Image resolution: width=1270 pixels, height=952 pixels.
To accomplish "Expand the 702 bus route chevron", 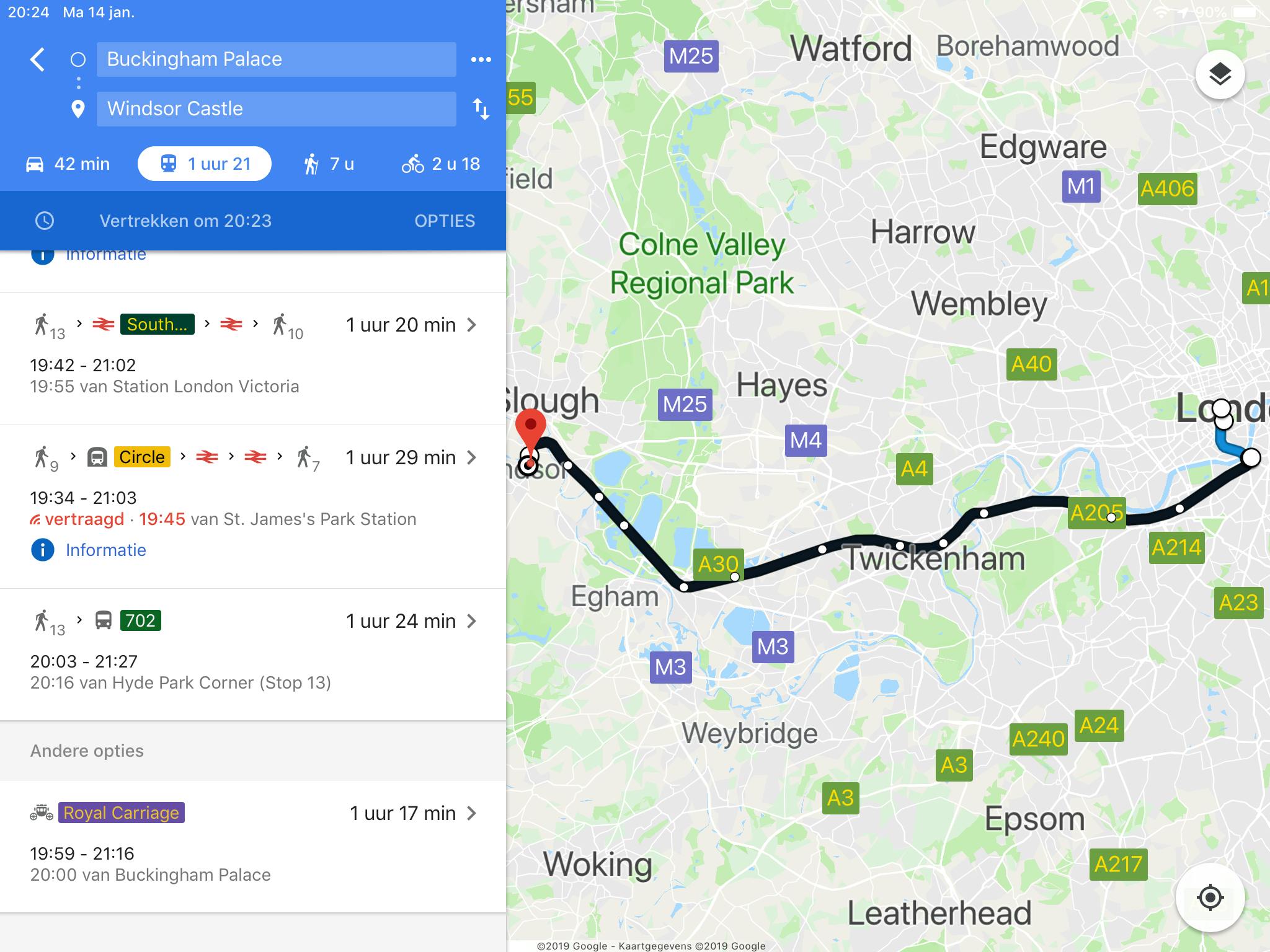I will pos(472,621).
